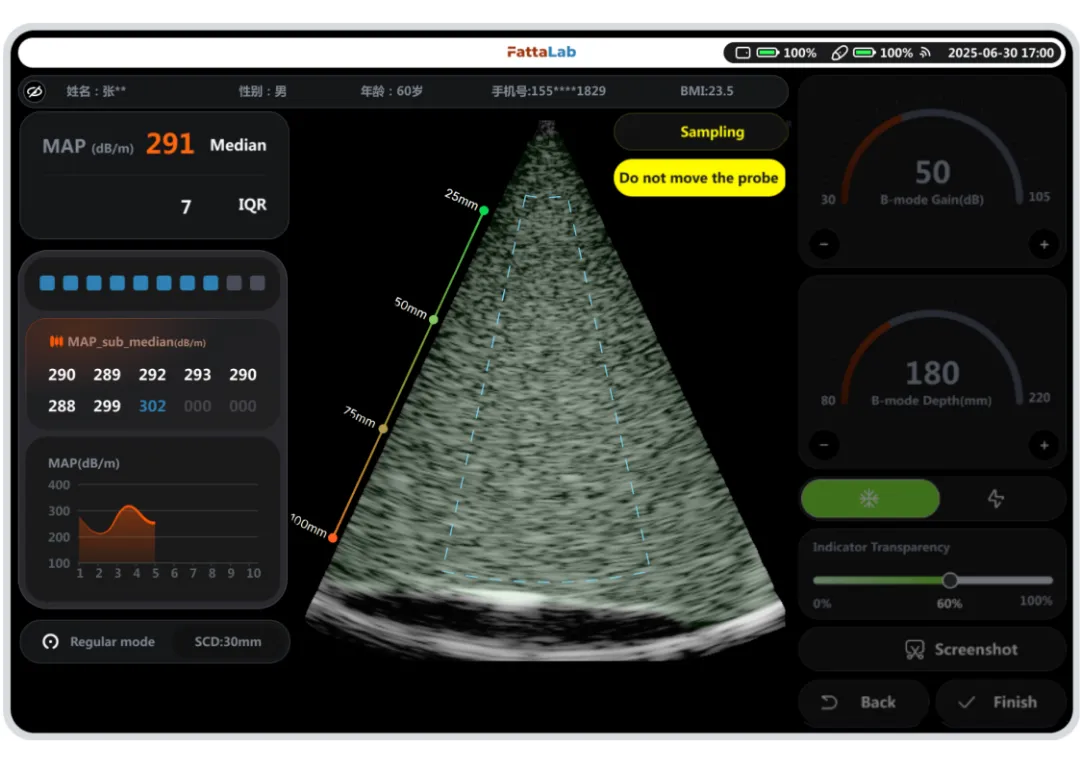Select sub-median value 293
The image size is (1080, 763).
pos(197,375)
